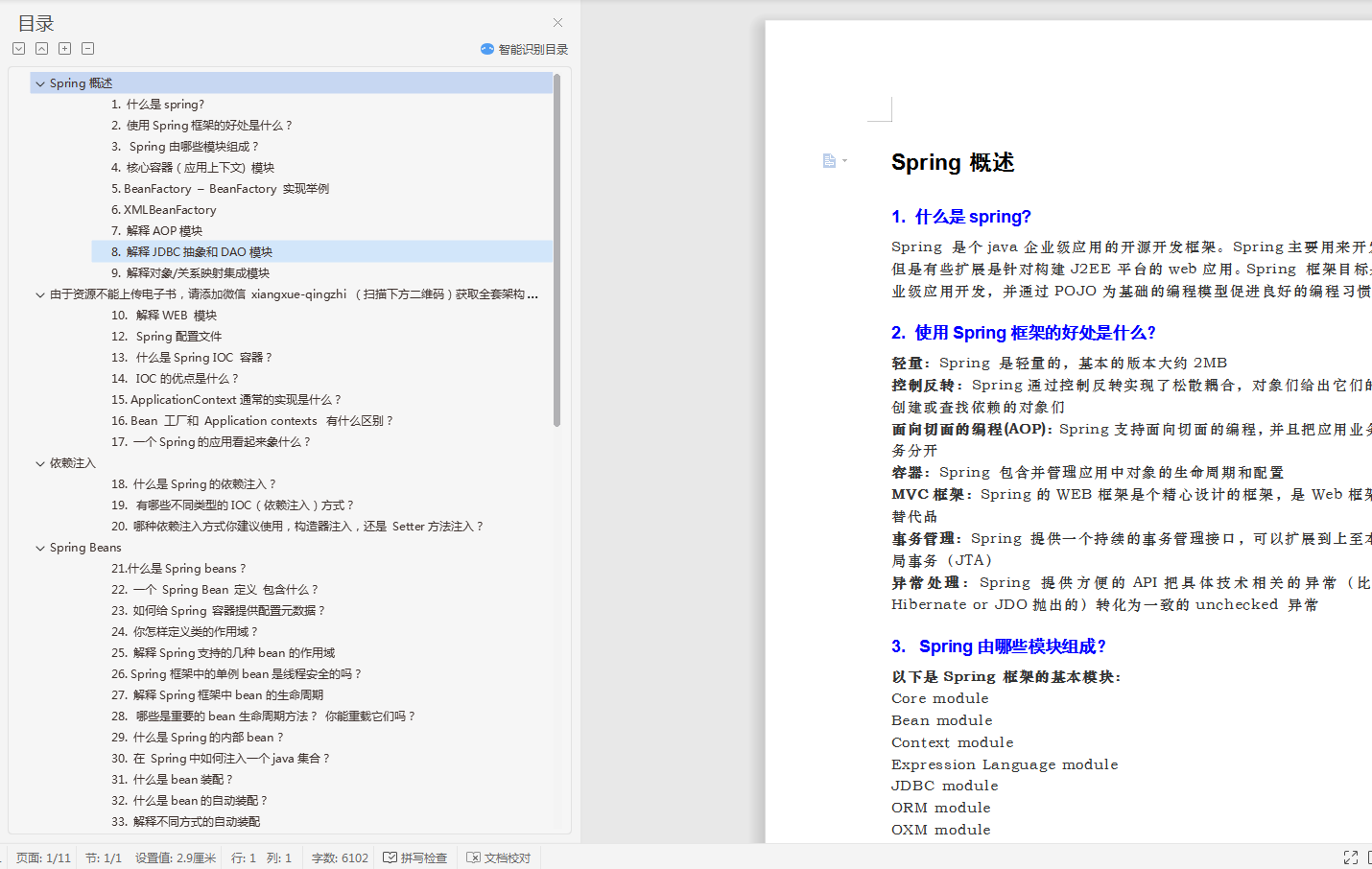Screen dimensions: 1372x869
Task: Go to 1. 什么是 spring? in outline
Action: pos(157,105)
